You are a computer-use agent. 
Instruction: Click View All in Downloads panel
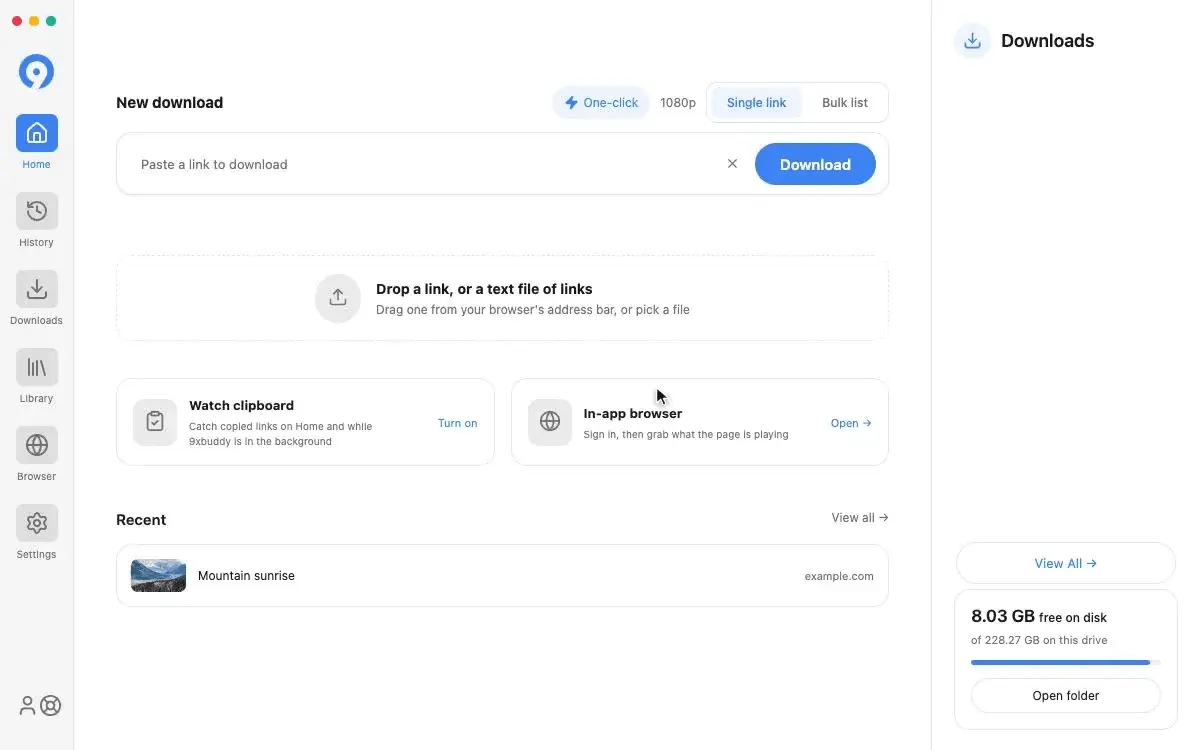1066,563
